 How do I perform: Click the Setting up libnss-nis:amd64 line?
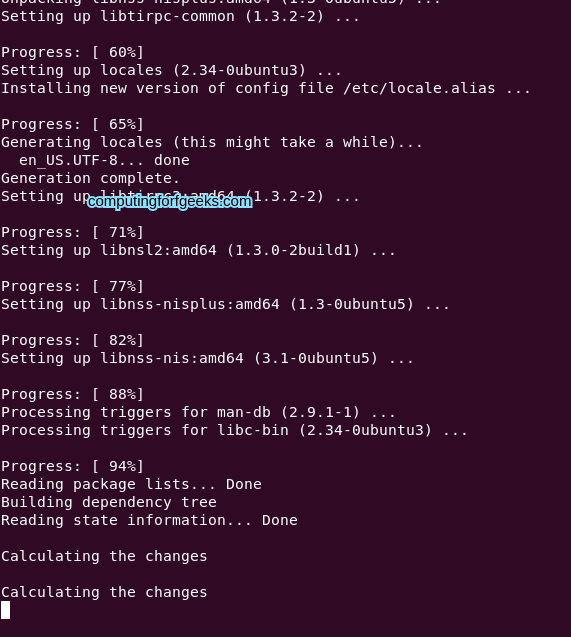(207, 358)
